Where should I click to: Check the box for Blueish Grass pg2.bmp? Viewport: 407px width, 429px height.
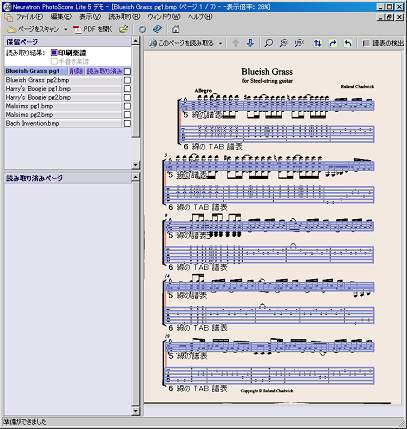127,80
